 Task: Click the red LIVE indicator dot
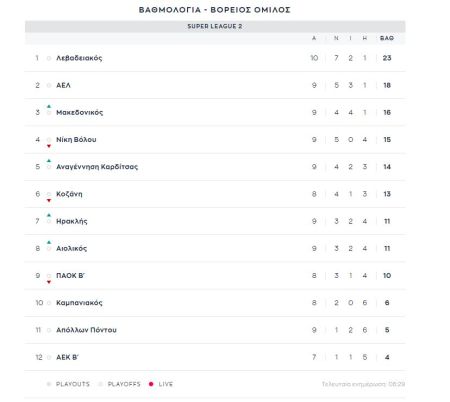151,384
